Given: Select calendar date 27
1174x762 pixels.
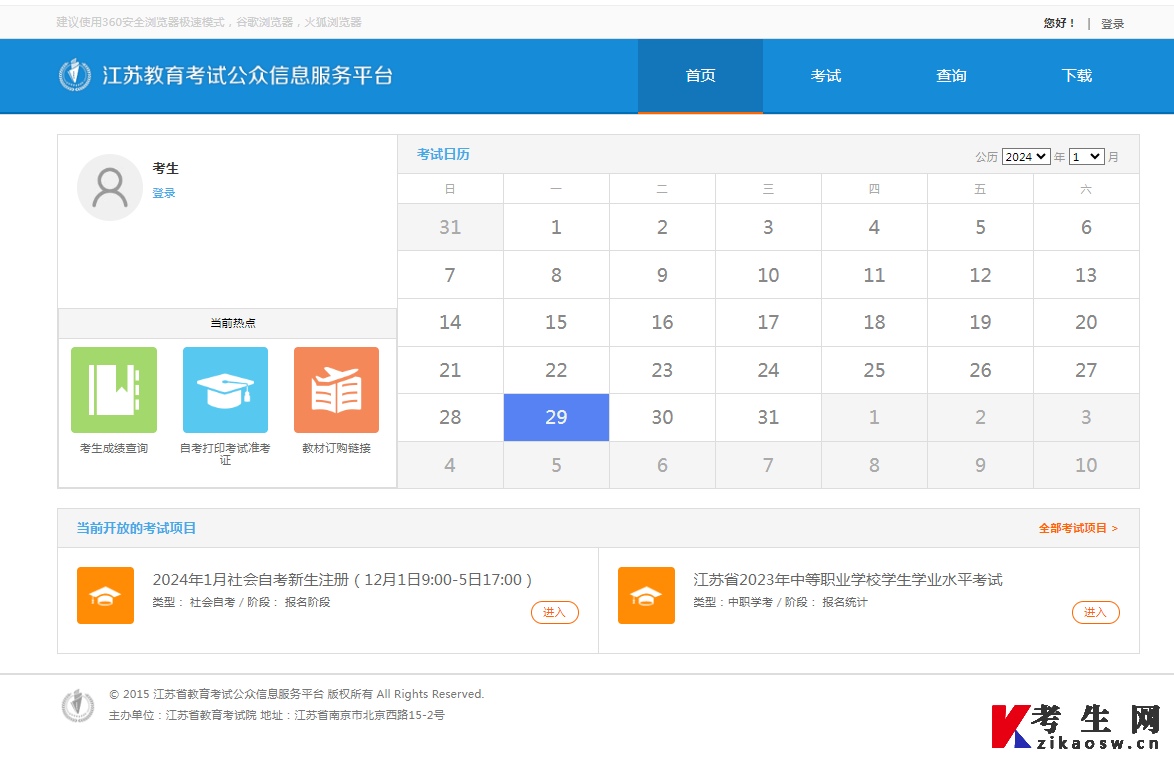Looking at the screenshot, I should [1086, 370].
